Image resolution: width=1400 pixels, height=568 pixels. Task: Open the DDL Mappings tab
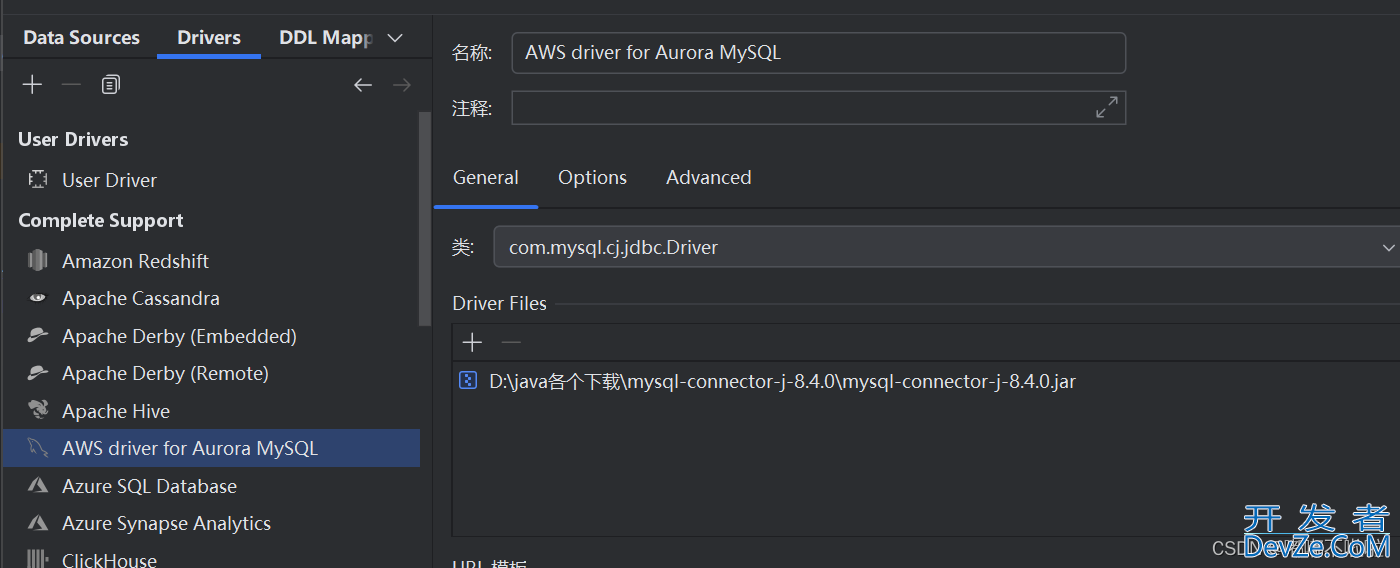(325, 38)
